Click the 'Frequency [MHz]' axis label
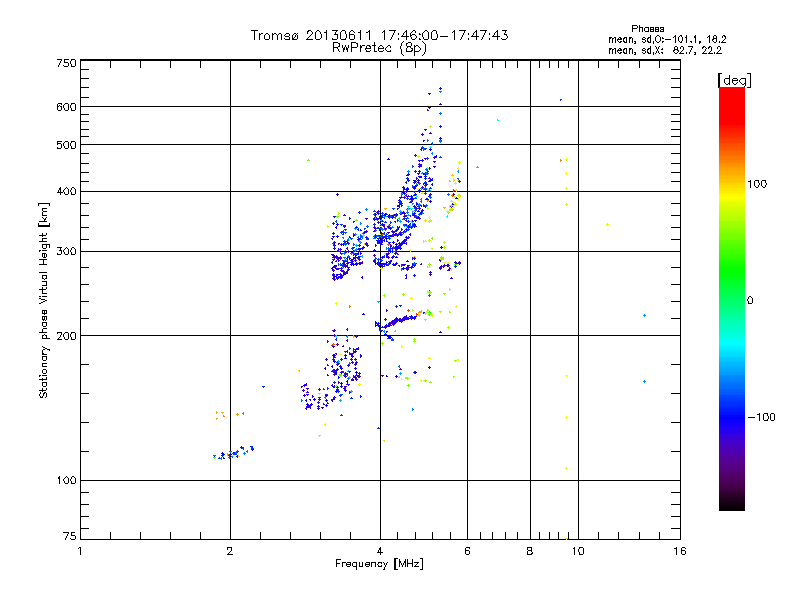800x600 pixels. click(x=379, y=564)
